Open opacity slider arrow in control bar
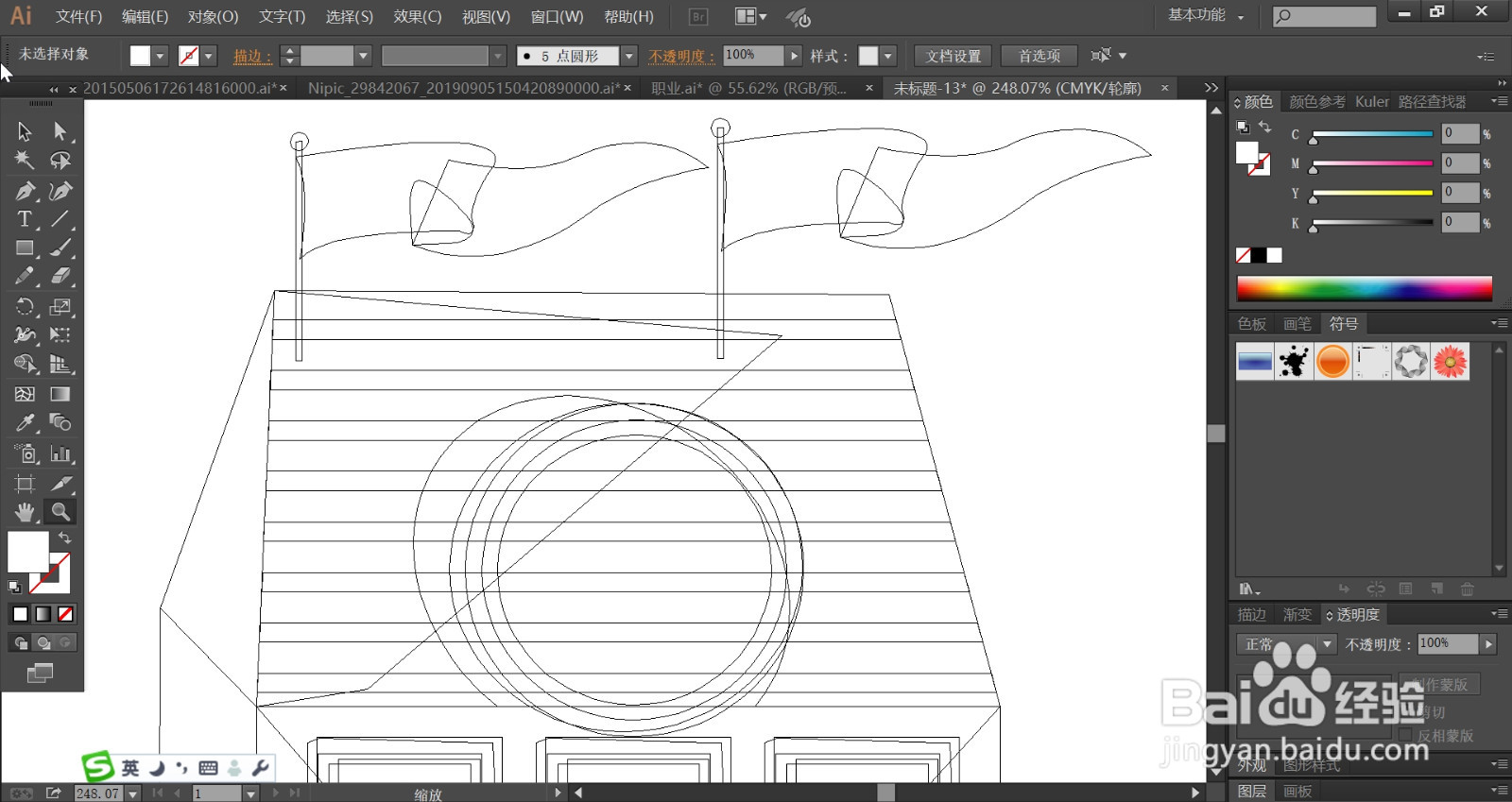The height and width of the screenshot is (802, 1512). [794, 56]
